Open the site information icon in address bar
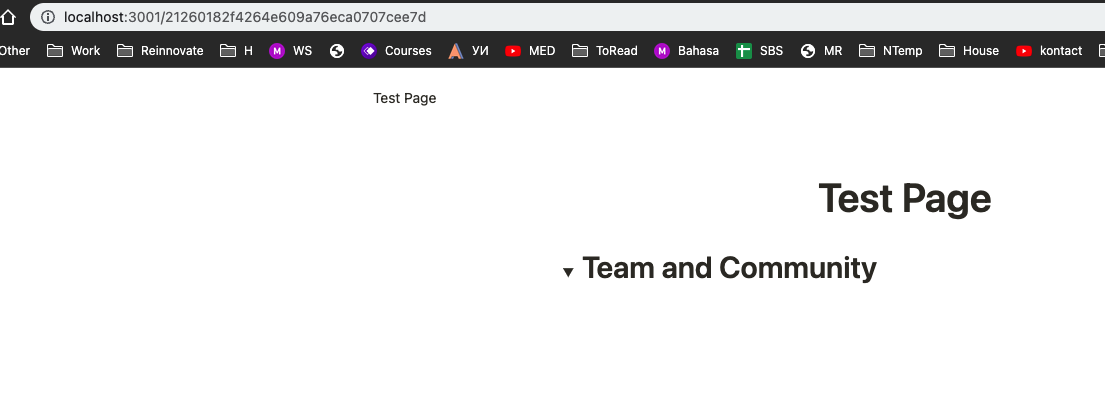 [48, 18]
